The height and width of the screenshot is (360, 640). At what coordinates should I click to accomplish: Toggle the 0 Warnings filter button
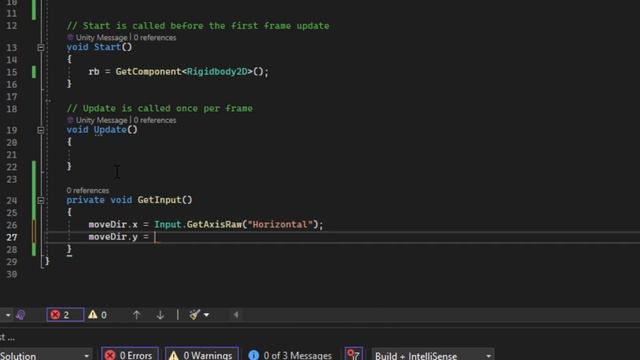pyautogui.click(x=202, y=355)
